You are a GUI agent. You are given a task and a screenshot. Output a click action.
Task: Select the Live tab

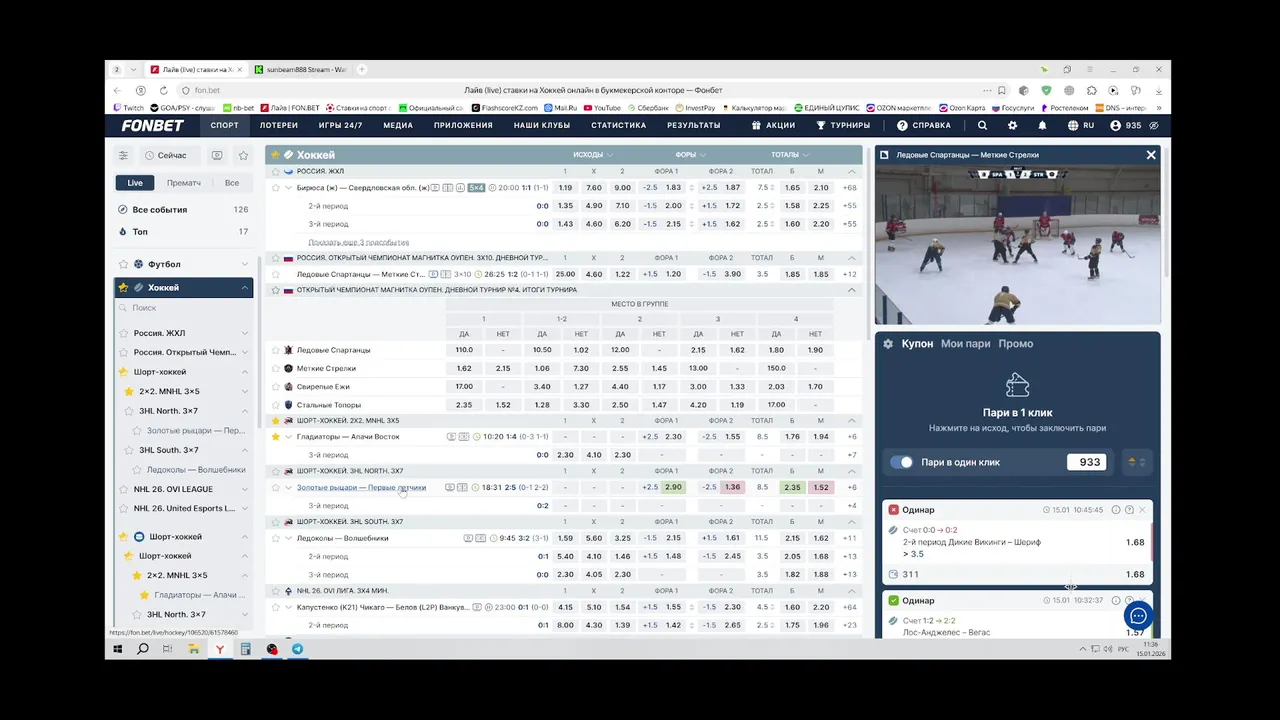pyautogui.click(x=135, y=183)
